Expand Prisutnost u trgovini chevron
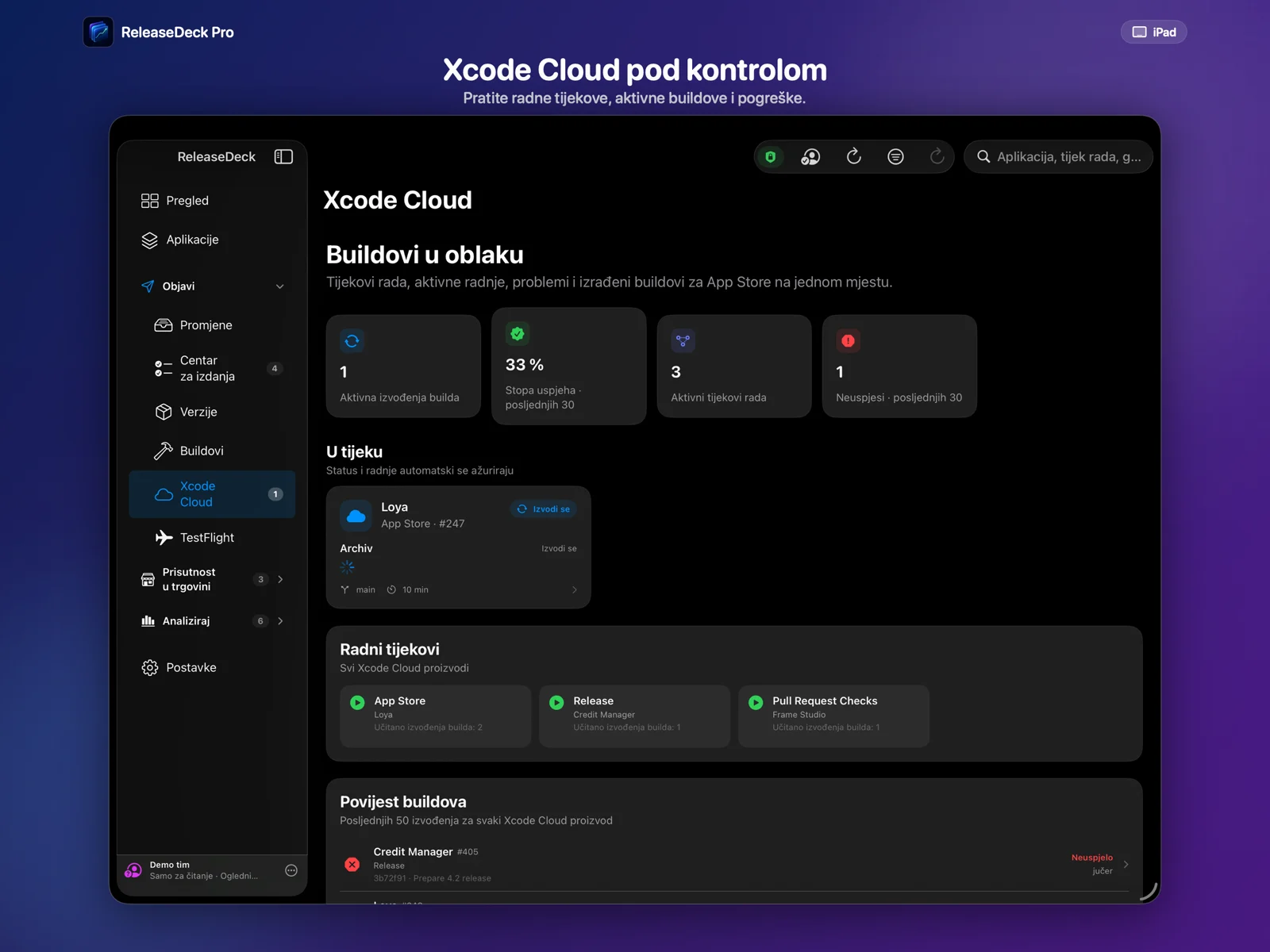The image size is (1270, 952). tap(280, 579)
